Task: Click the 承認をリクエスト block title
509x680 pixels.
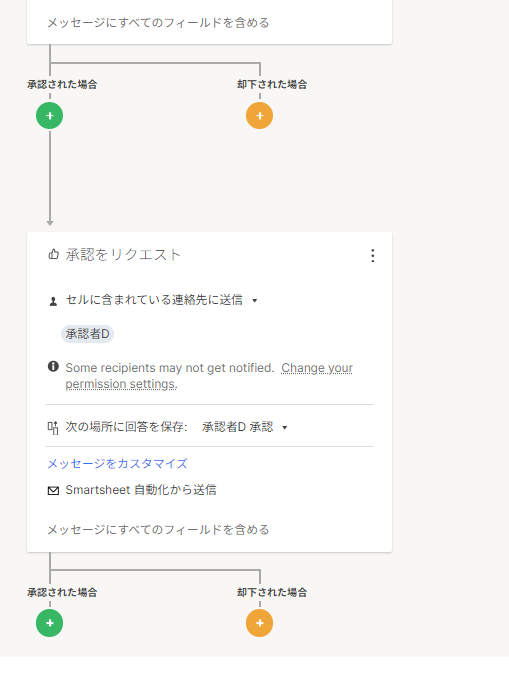Action: point(123,255)
